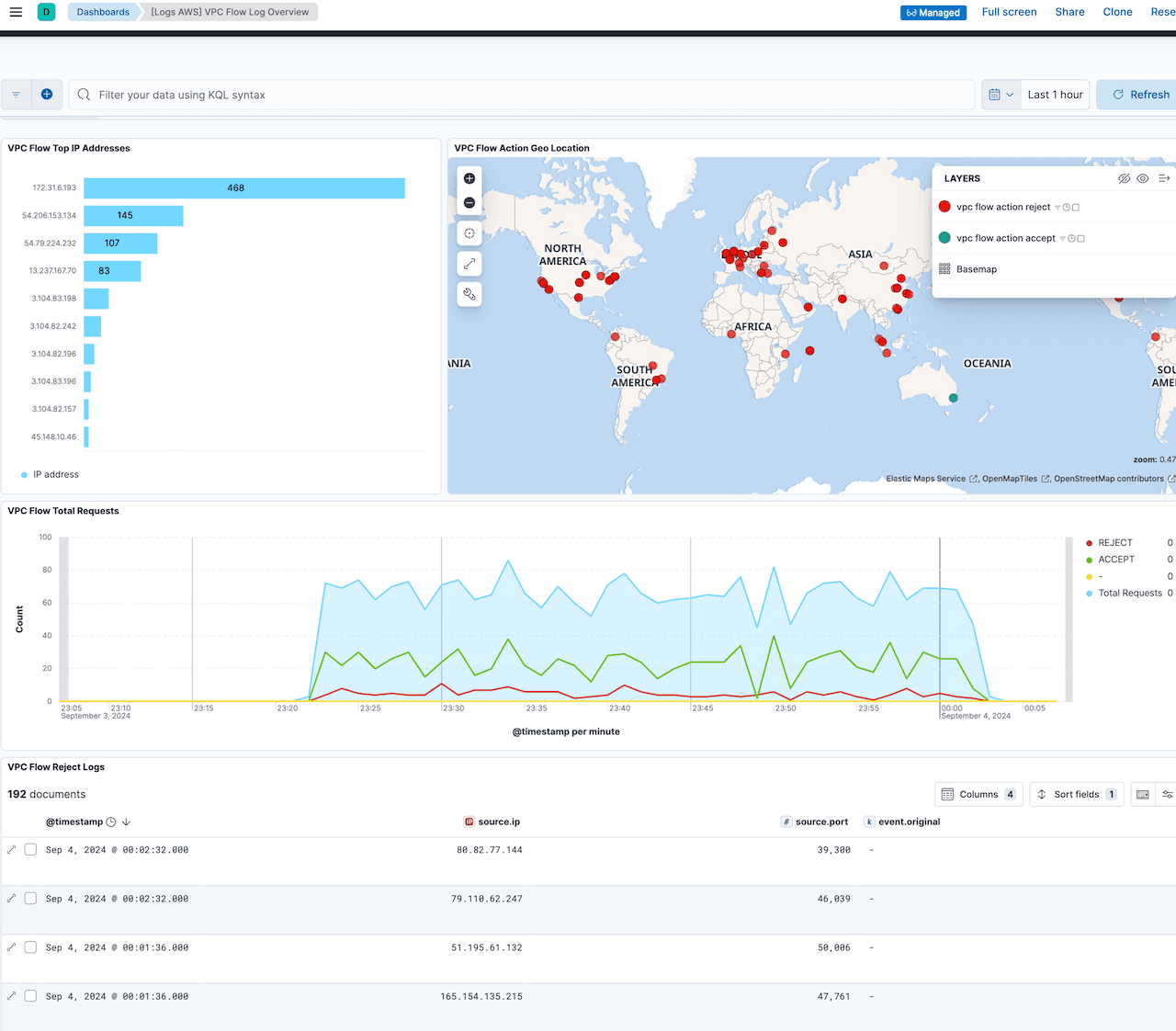Open the date picker calendar dropdown
The image size is (1176, 1031).
point(1001,94)
